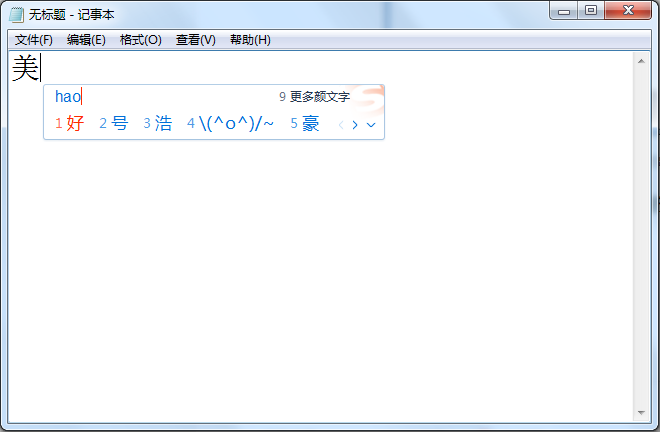Click the scrollbar down arrow
Viewport: 660px width, 432px height.
click(641, 412)
